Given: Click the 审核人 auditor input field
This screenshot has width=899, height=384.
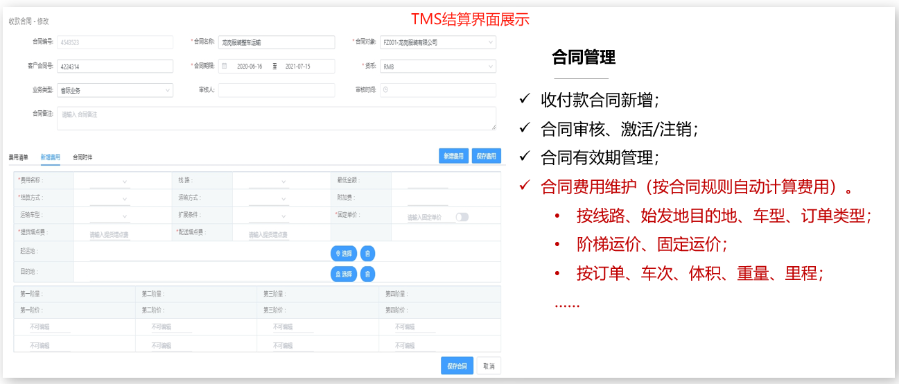Looking at the screenshot, I should pos(276,90).
